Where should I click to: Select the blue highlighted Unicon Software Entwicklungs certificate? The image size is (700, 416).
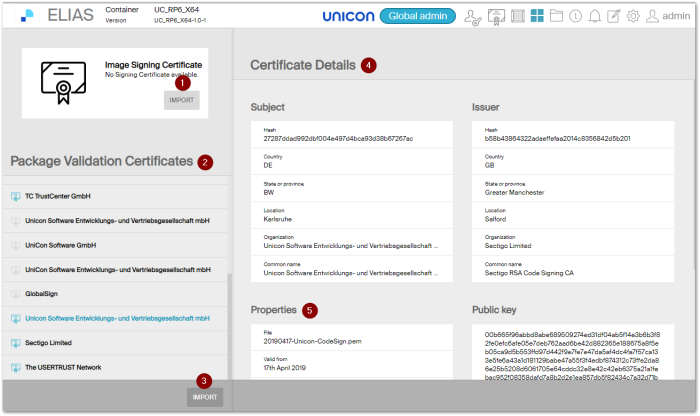pos(115,319)
